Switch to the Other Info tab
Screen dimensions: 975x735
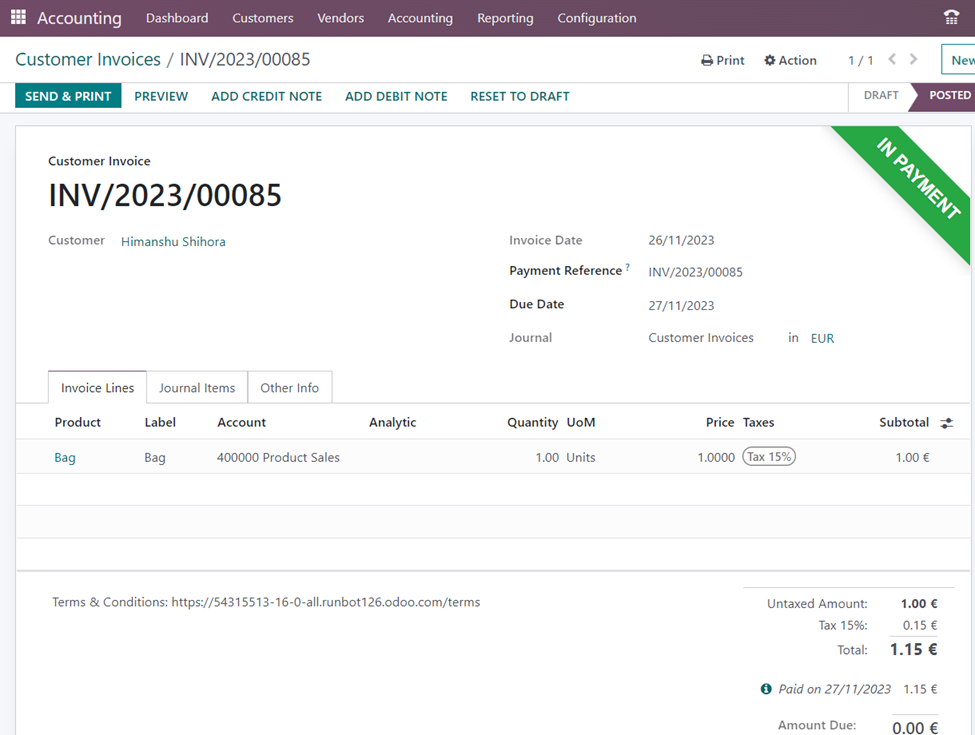pos(289,388)
